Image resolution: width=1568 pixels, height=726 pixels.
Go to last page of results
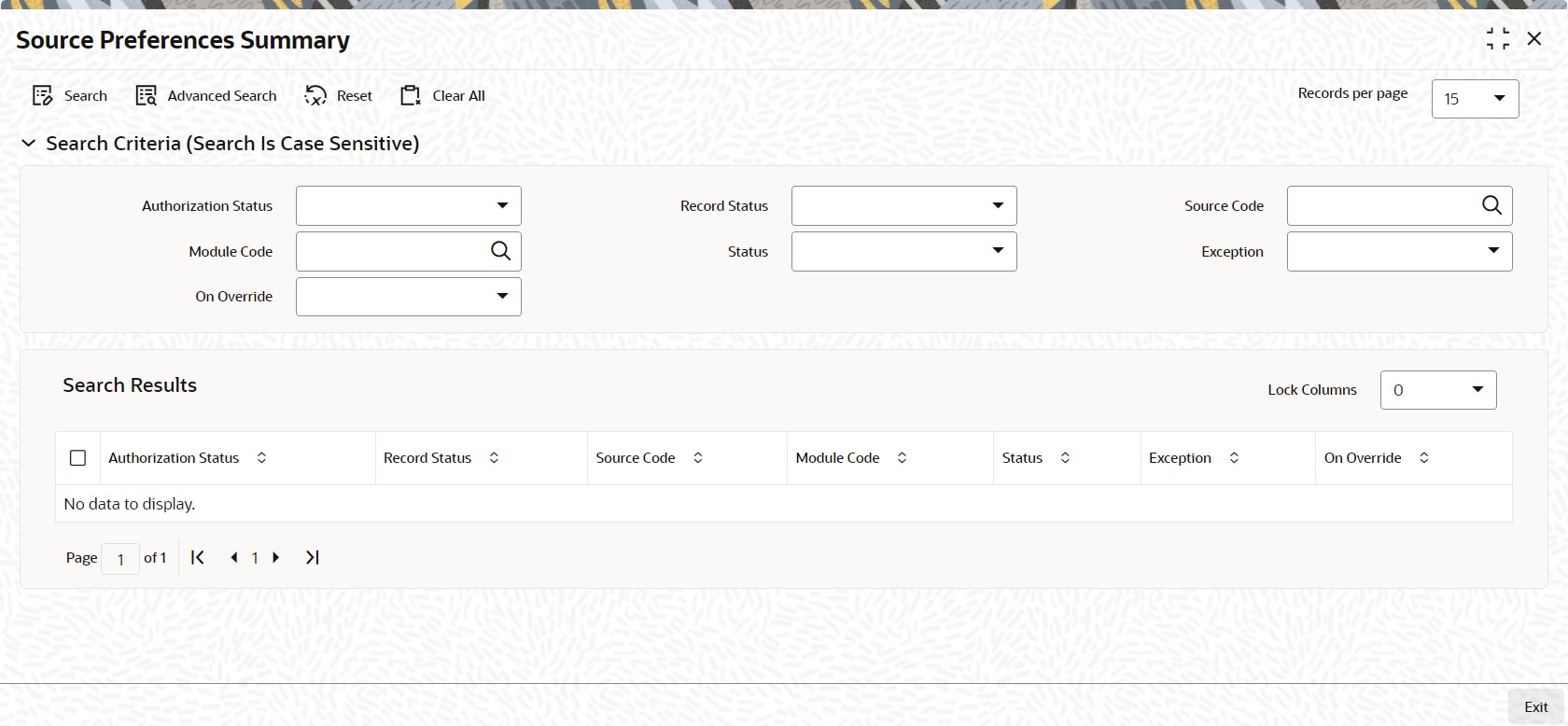click(x=312, y=557)
